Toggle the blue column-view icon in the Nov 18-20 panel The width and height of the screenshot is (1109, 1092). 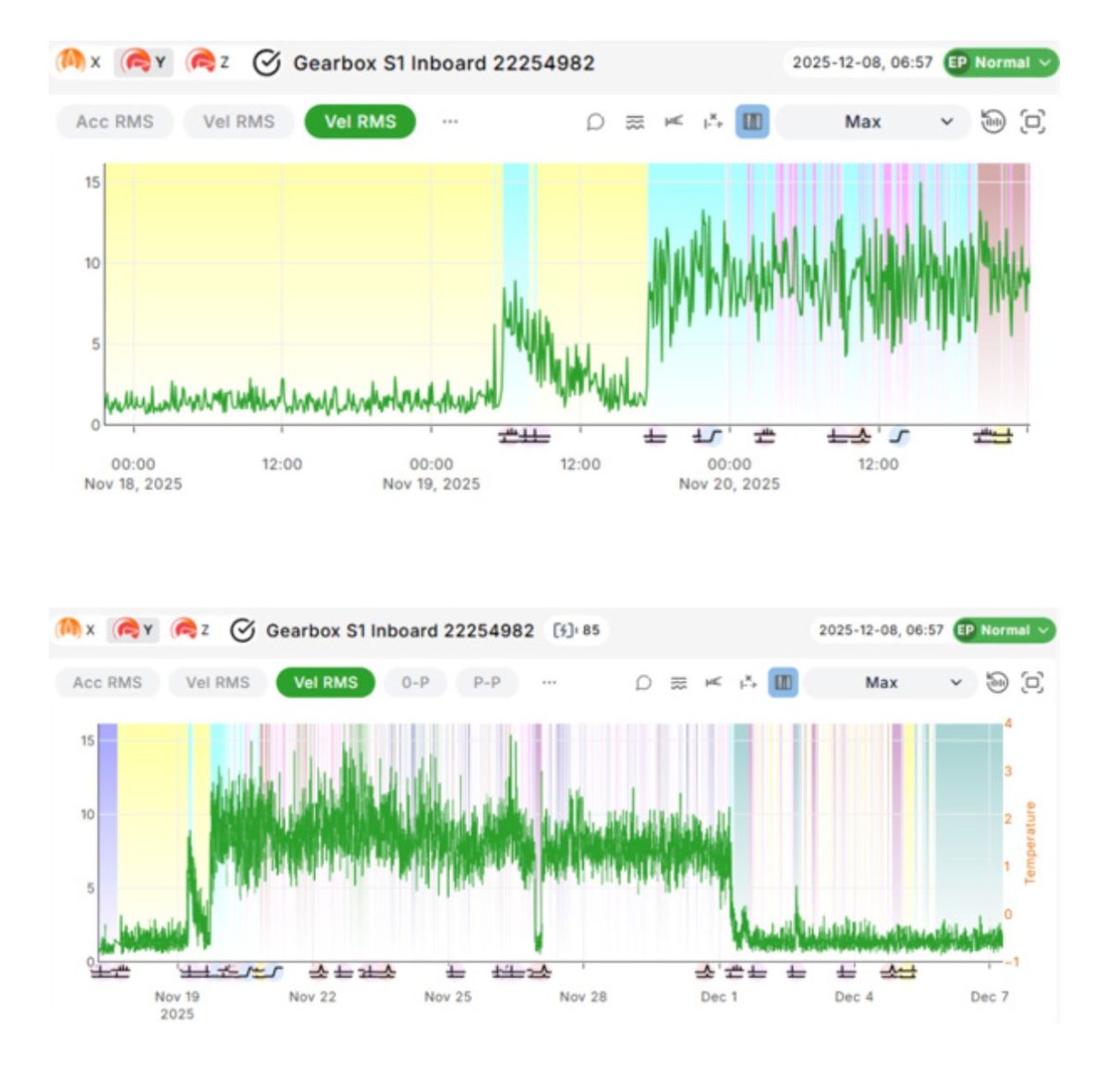pyautogui.click(x=752, y=122)
